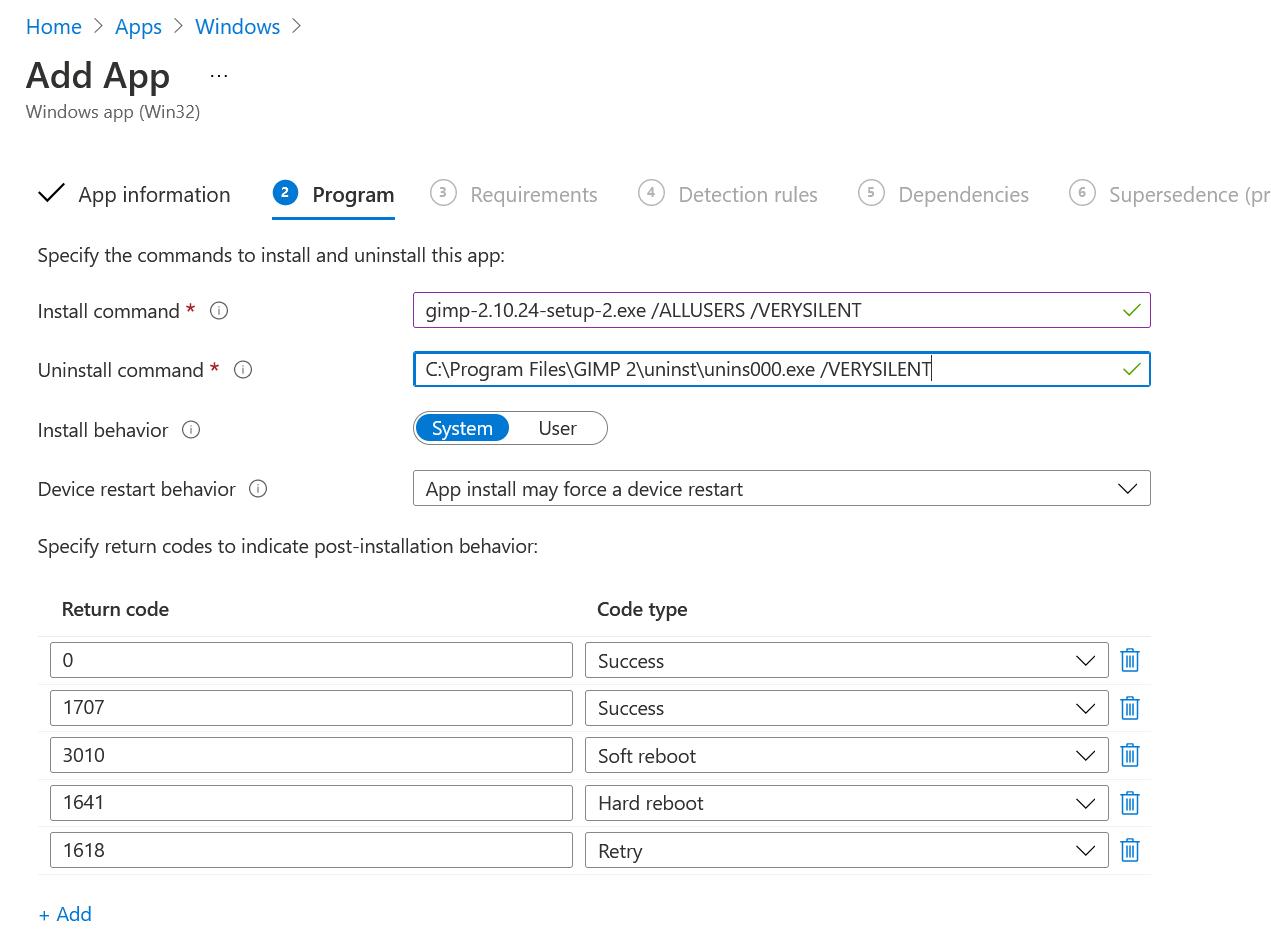This screenshot has height=950, width=1271.
Task: Add a new return code row
Action: pyautogui.click(x=65, y=914)
